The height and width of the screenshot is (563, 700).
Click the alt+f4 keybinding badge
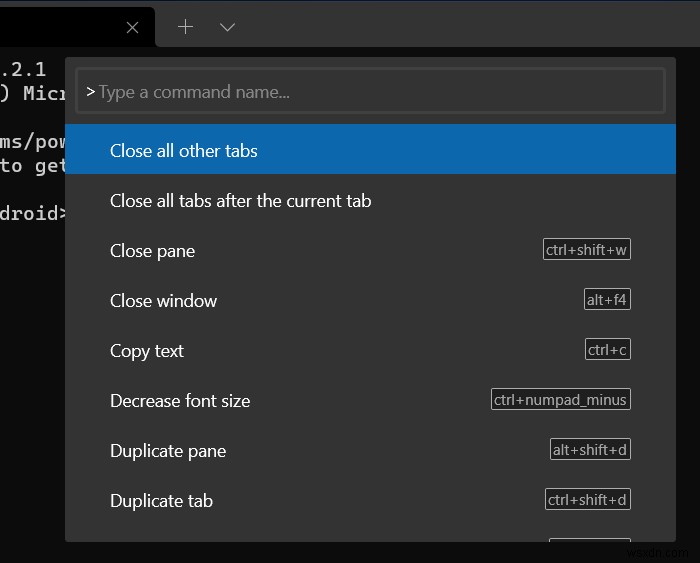click(x=607, y=300)
